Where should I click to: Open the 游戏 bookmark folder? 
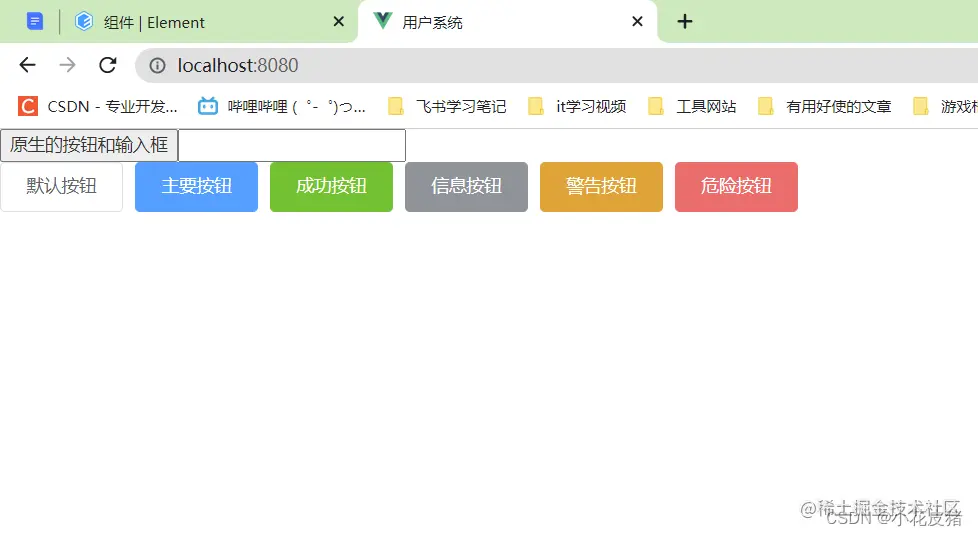944,107
